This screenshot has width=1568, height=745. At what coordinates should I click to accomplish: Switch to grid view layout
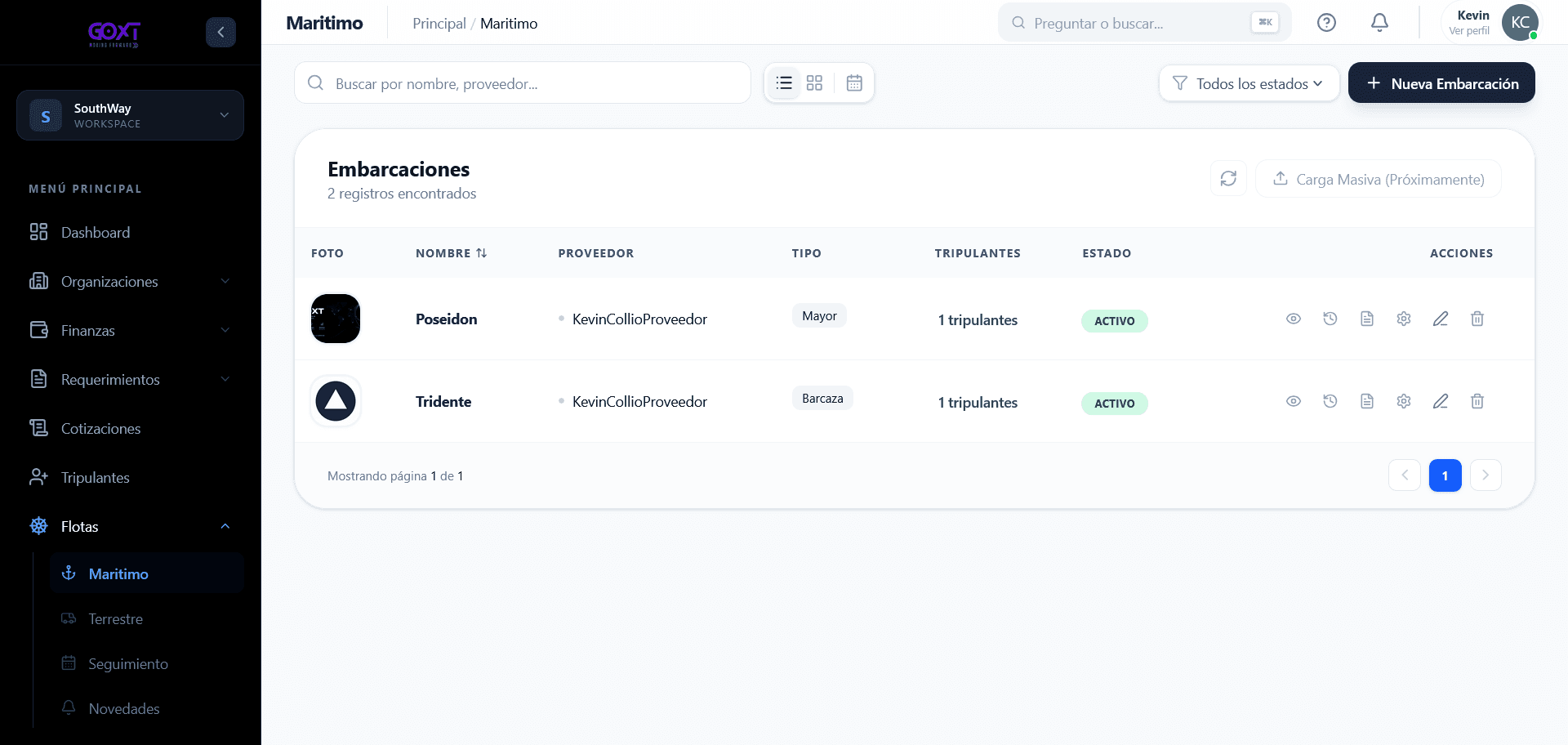pyautogui.click(x=814, y=83)
